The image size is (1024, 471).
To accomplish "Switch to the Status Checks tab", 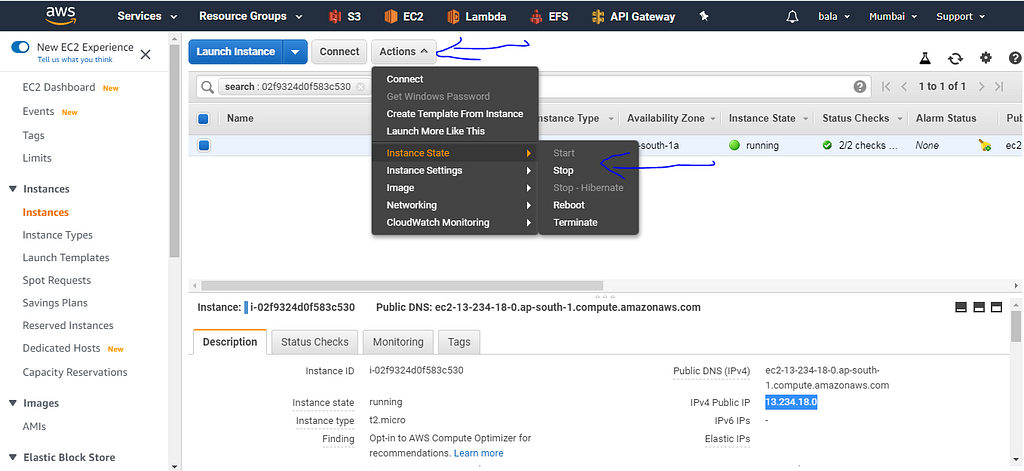I will pos(315,342).
